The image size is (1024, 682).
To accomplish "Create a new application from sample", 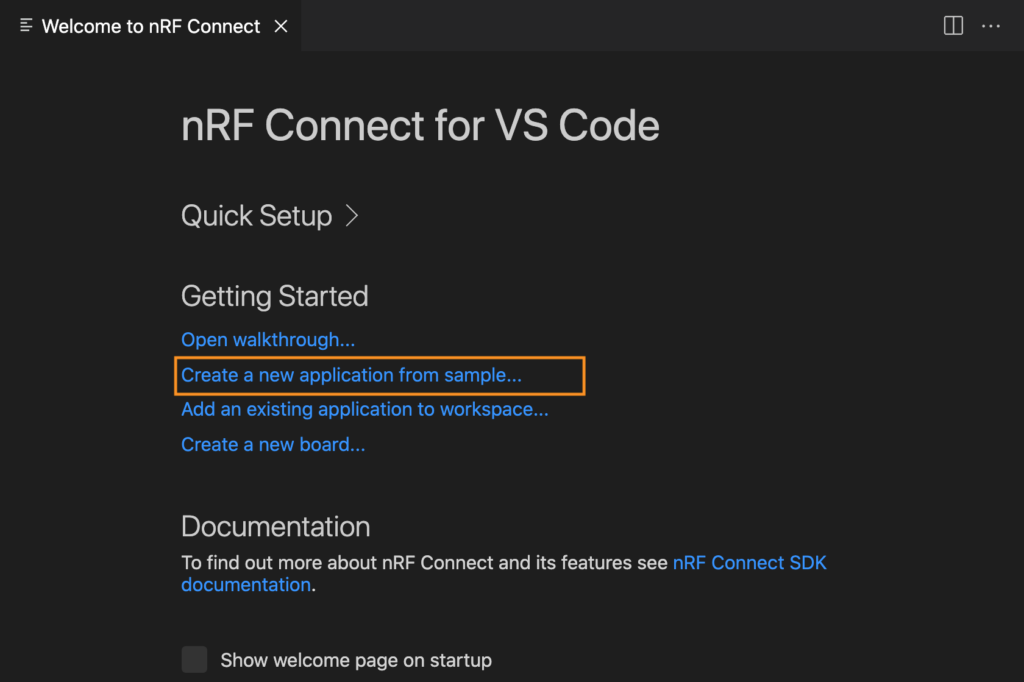I will point(351,376).
